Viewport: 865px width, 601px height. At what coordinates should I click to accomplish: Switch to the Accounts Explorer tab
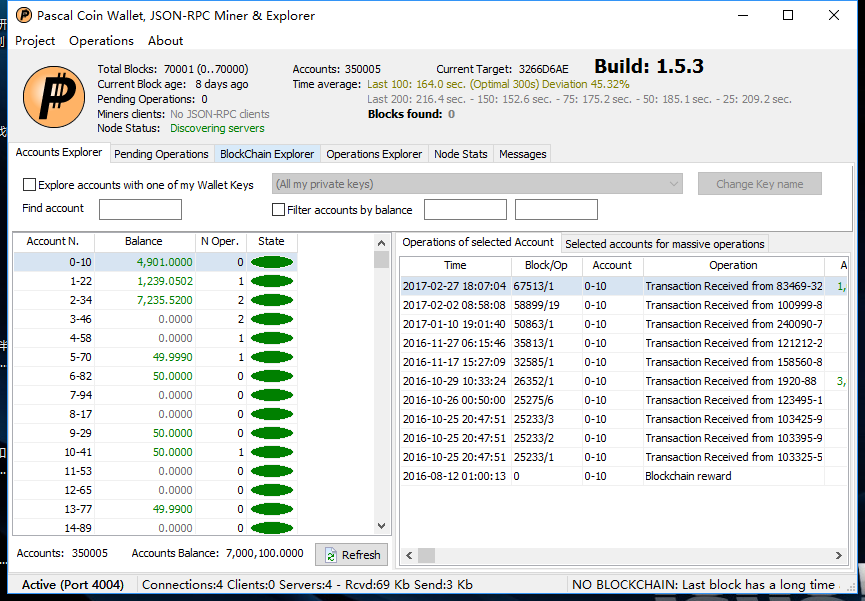[59, 152]
